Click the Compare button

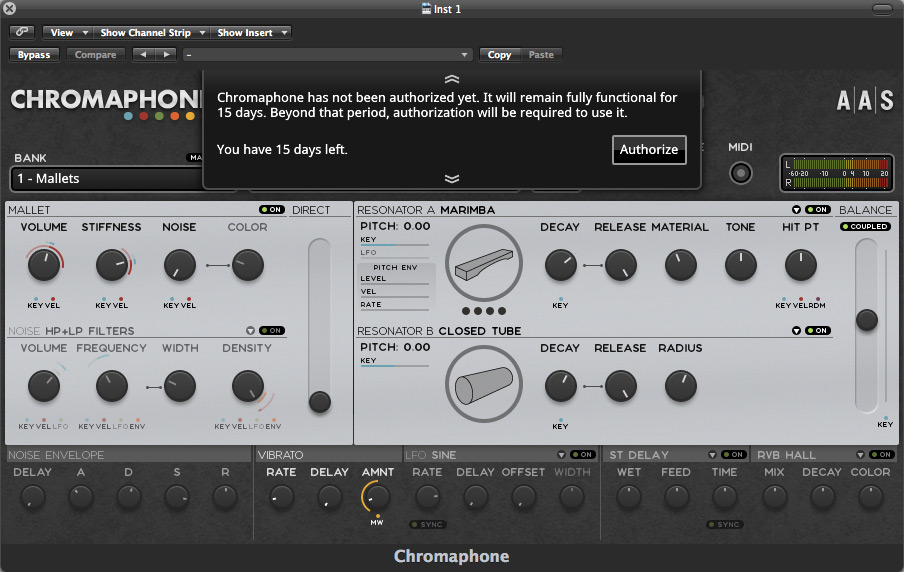pyautogui.click(x=96, y=54)
